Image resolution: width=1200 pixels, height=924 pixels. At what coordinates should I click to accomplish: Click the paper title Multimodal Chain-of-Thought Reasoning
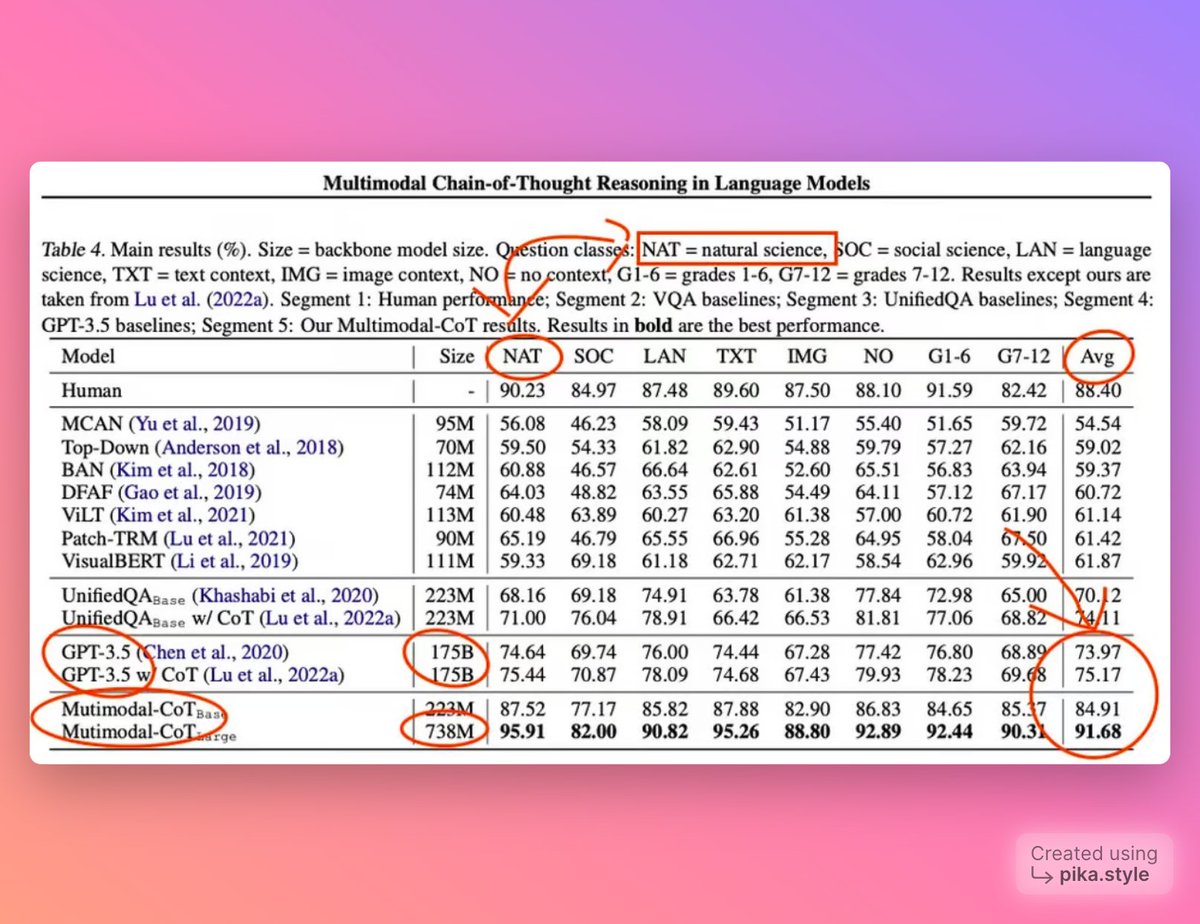click(x=596, y=184)
